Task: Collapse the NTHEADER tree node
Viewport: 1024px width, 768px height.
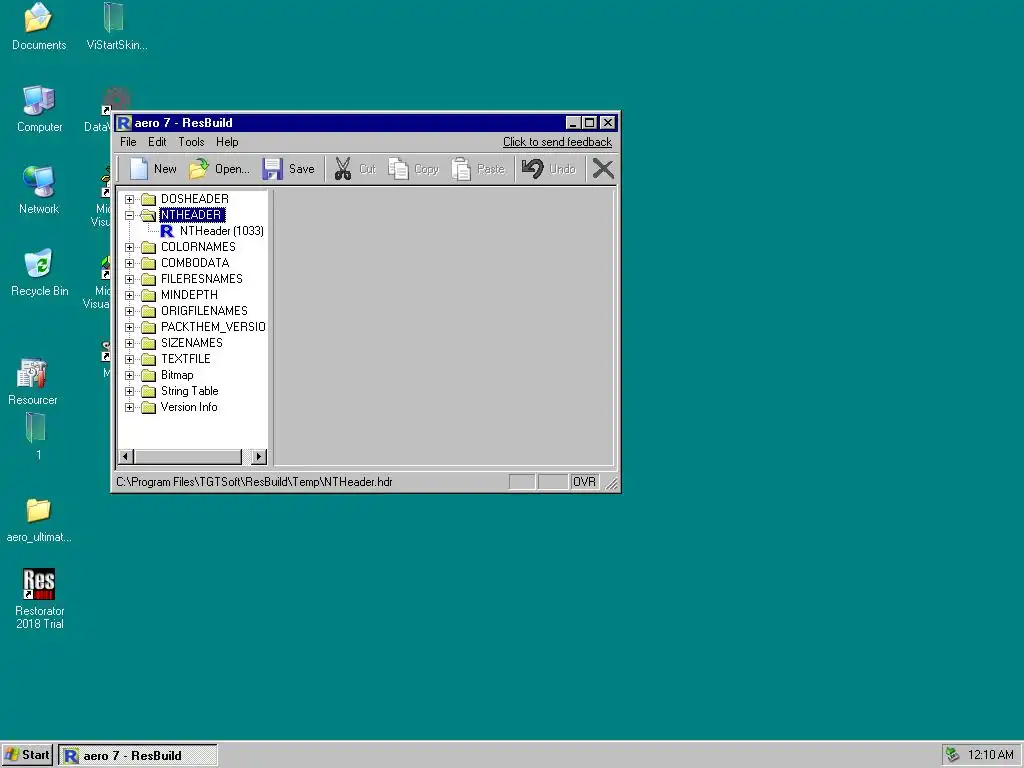Action: click(x=129, y=215)
